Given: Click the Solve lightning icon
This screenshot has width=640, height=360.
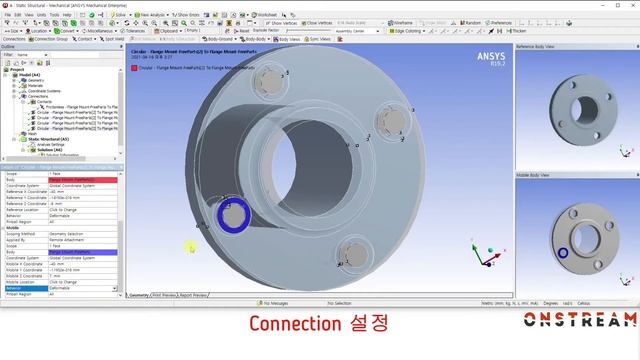Looking at the screenshot, I should click(113, 15).
